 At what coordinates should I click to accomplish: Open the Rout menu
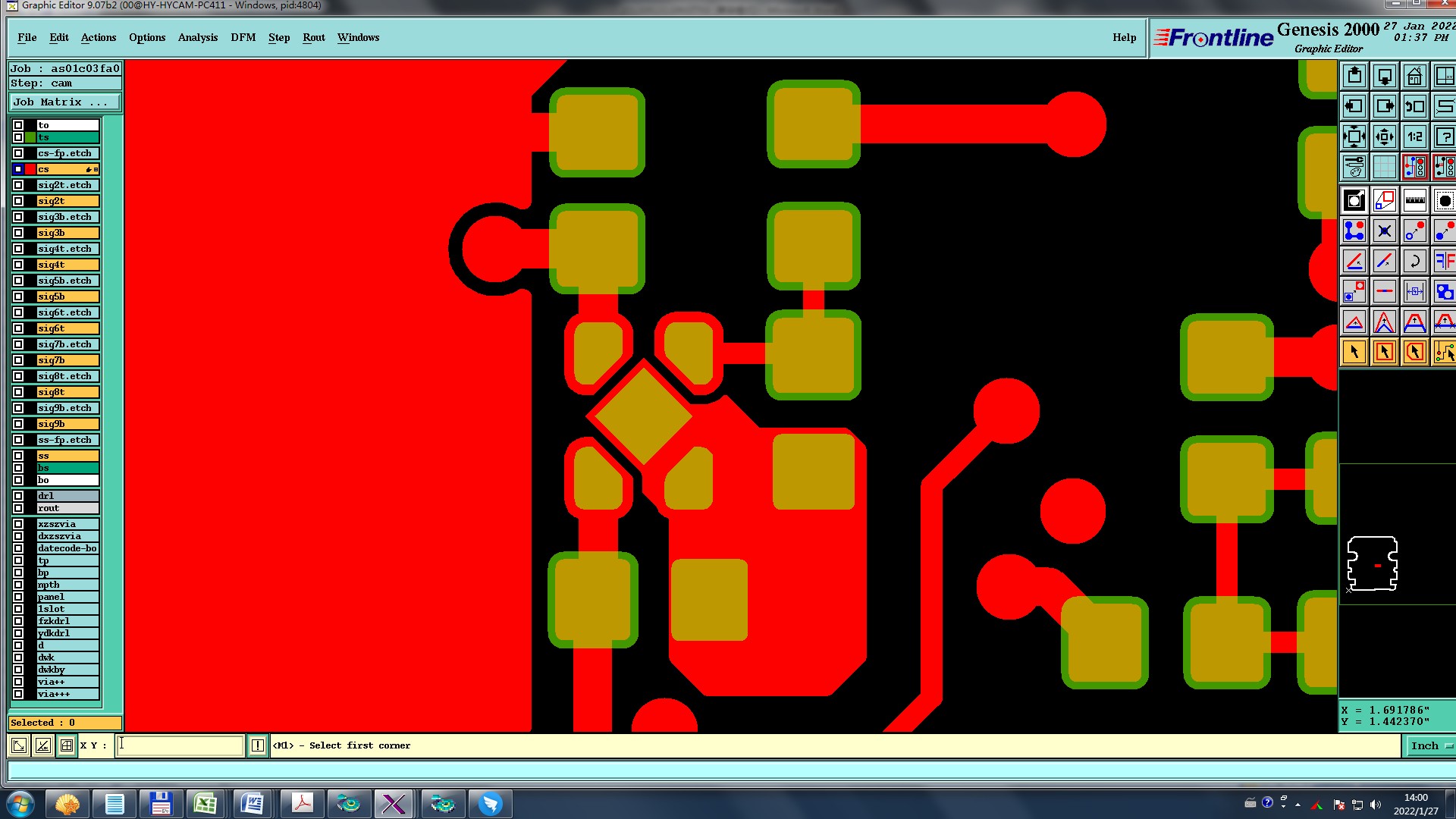313,38
